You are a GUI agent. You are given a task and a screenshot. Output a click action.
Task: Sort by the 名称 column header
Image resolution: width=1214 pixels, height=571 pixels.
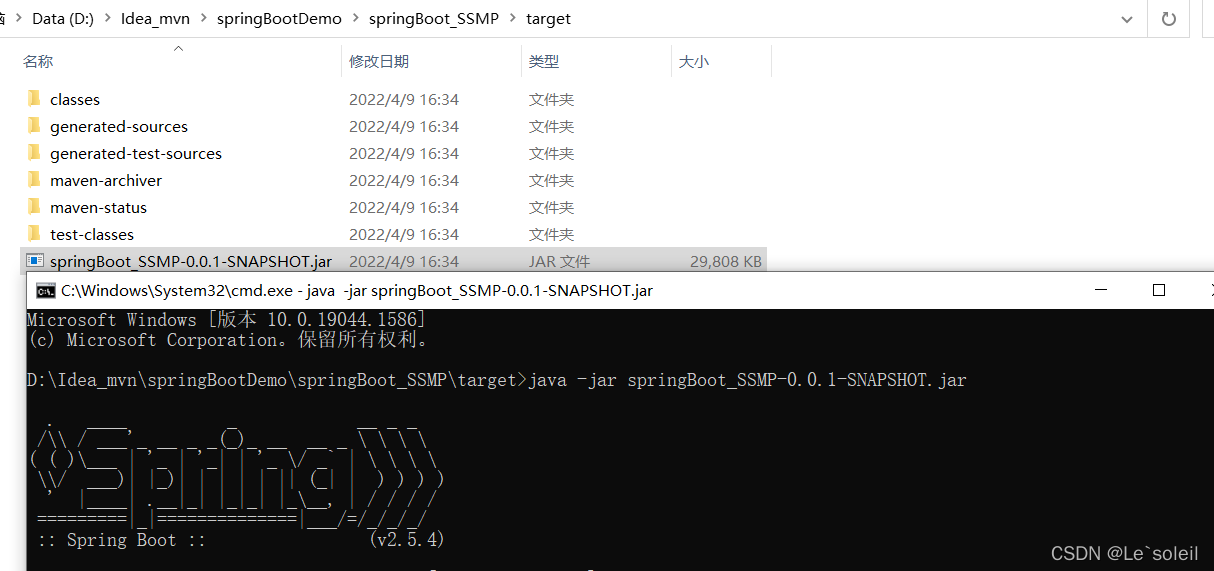tap(38, 61)
